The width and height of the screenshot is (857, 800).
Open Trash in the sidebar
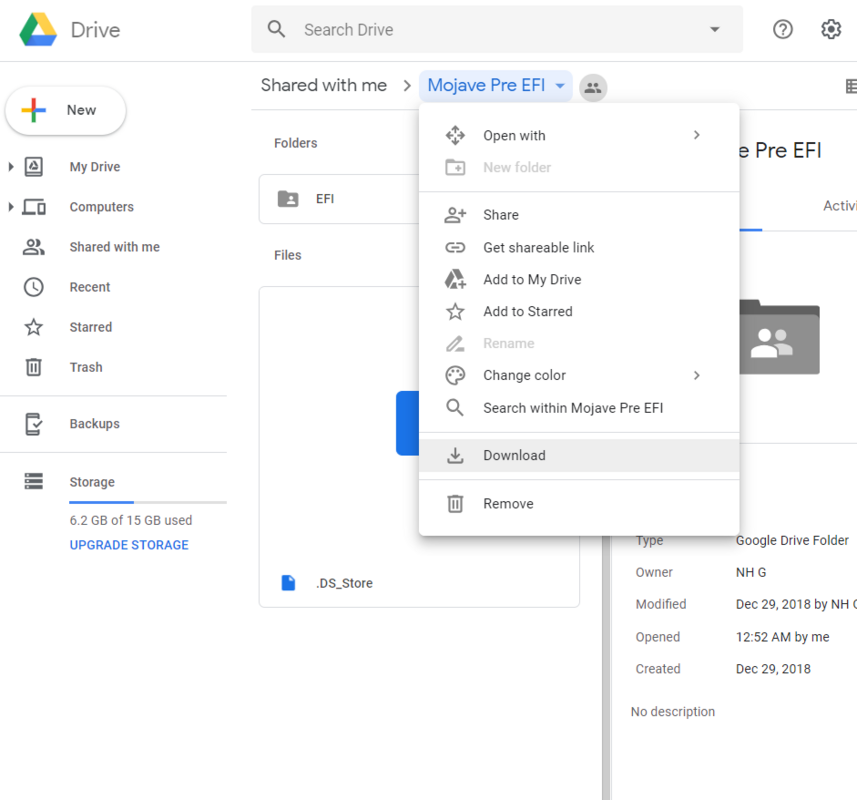pyautogui.click(x=86, y=367)
